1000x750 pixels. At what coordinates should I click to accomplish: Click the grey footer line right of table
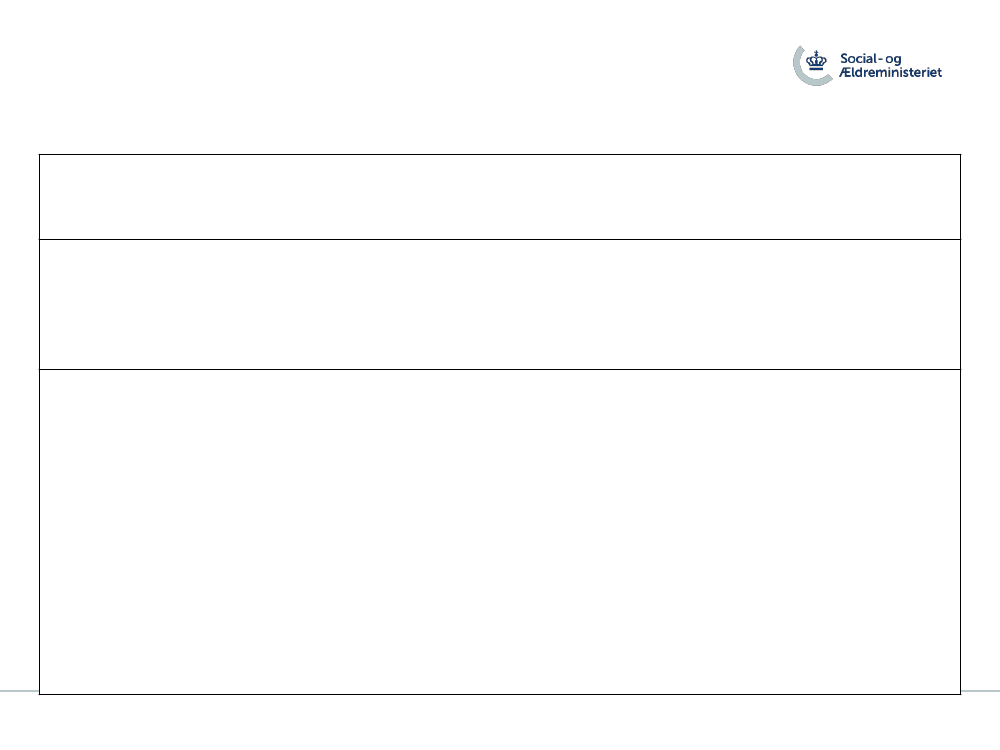tap(980, 691)
